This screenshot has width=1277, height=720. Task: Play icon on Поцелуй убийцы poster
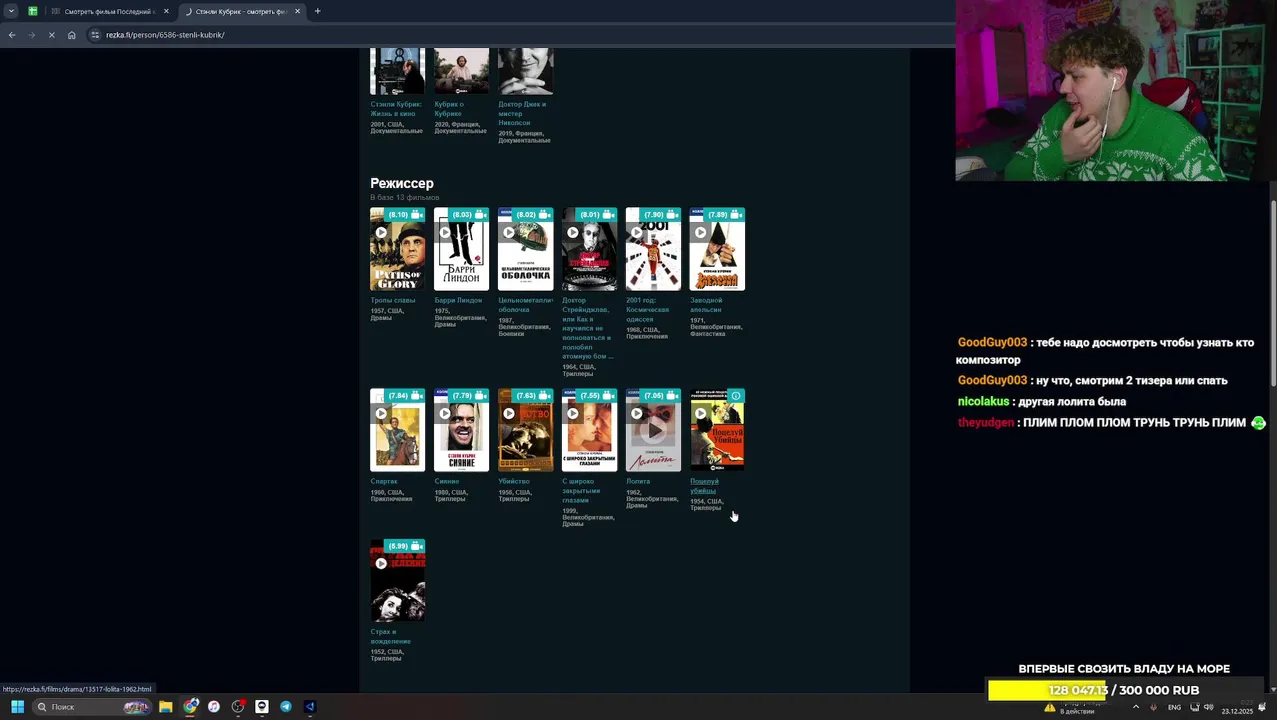tap(701, 414)
